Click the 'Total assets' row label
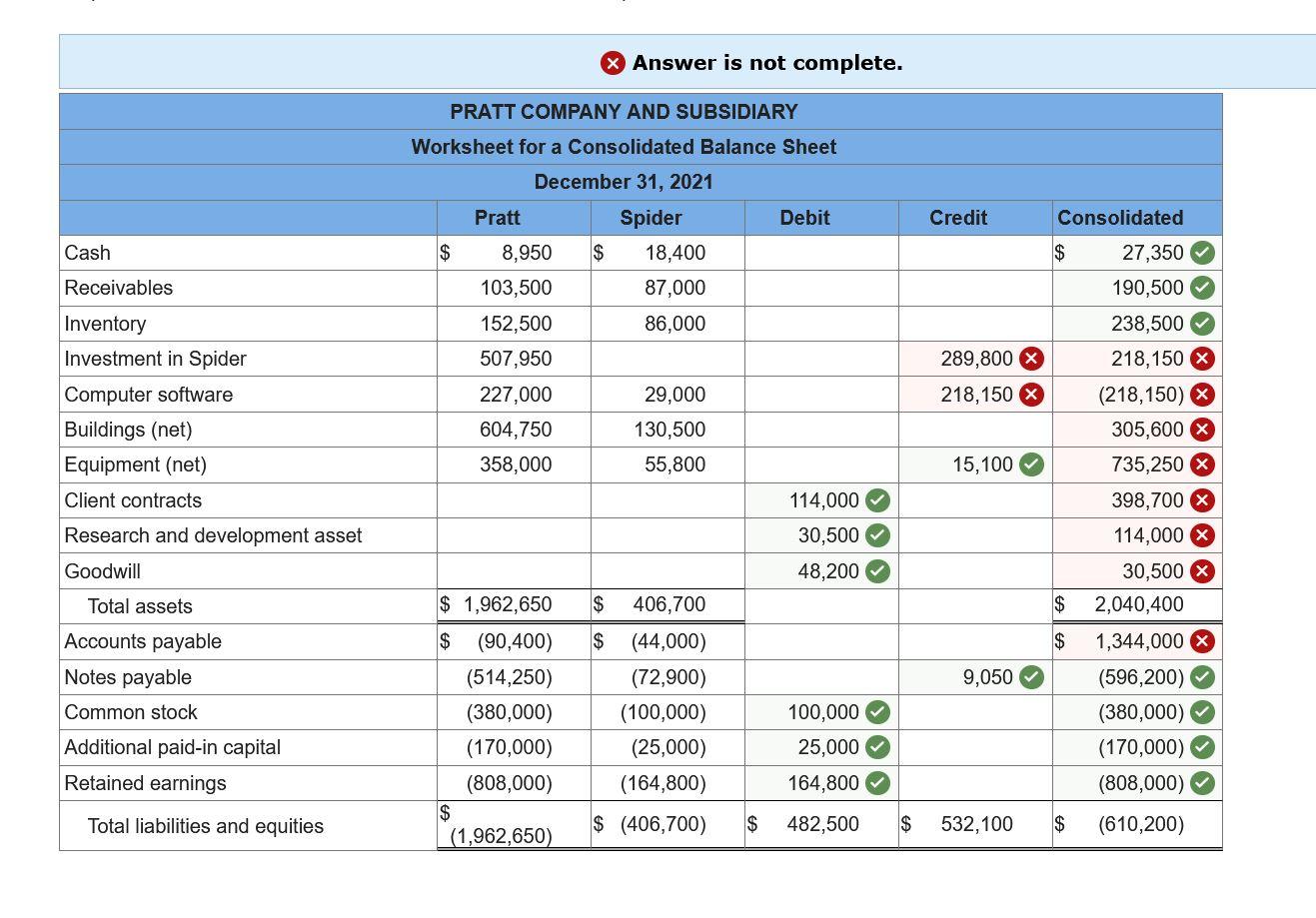Viewport: 1316px width, 918px height. (140, 606)
